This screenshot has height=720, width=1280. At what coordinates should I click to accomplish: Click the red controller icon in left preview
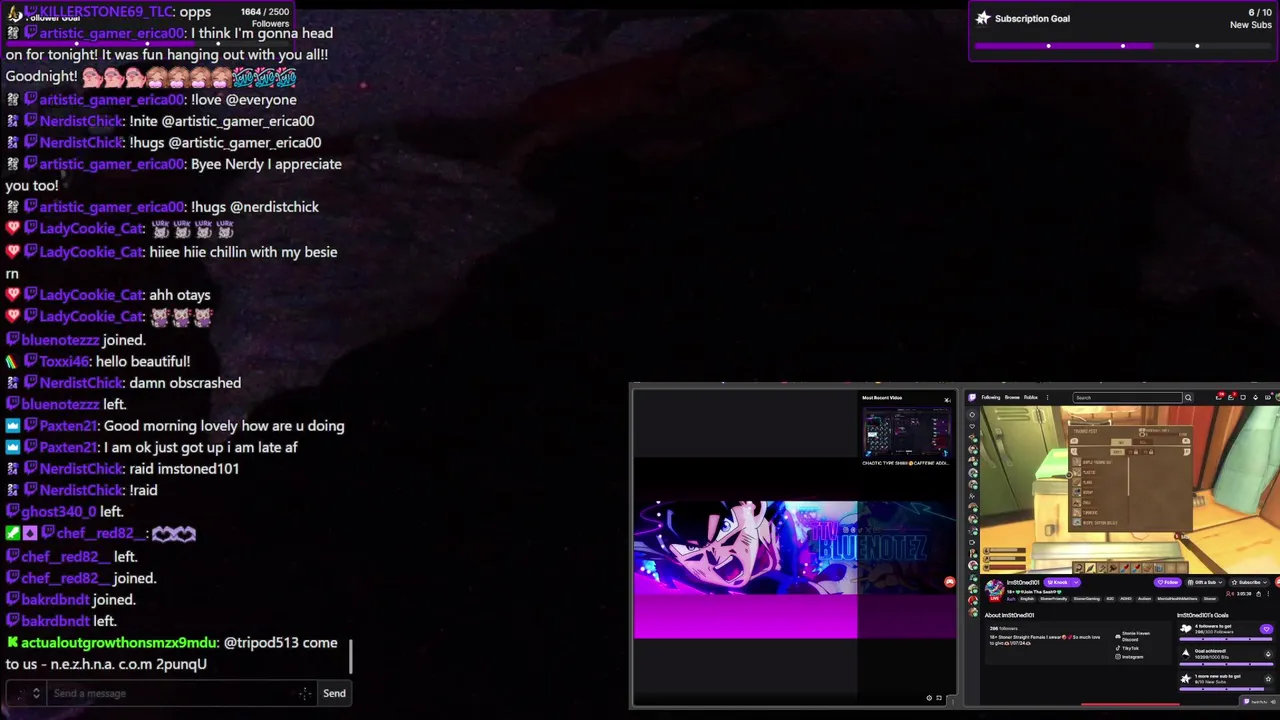point(949,581)
